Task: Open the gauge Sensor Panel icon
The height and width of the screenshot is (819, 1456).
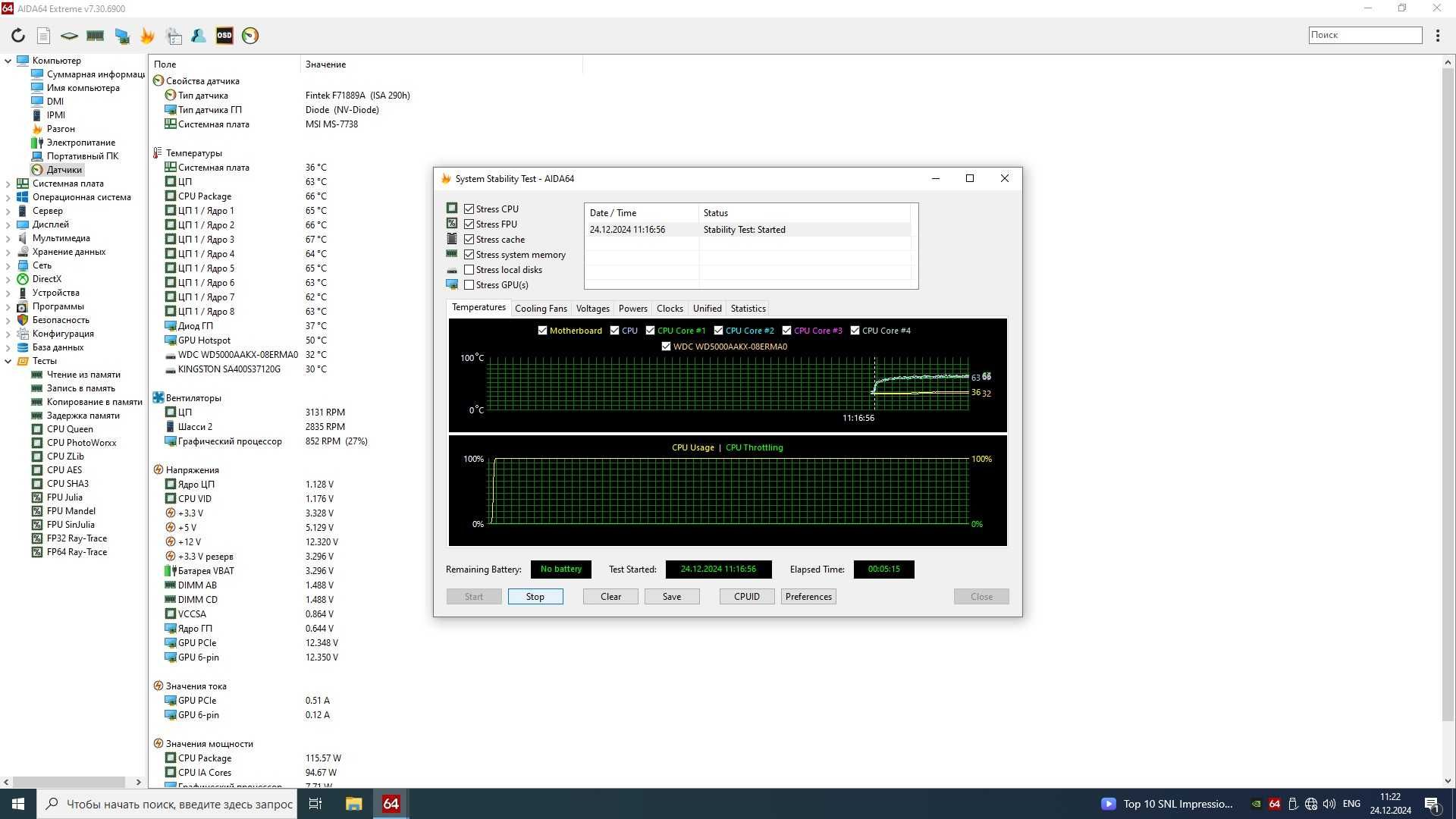Action: [250, 36]
